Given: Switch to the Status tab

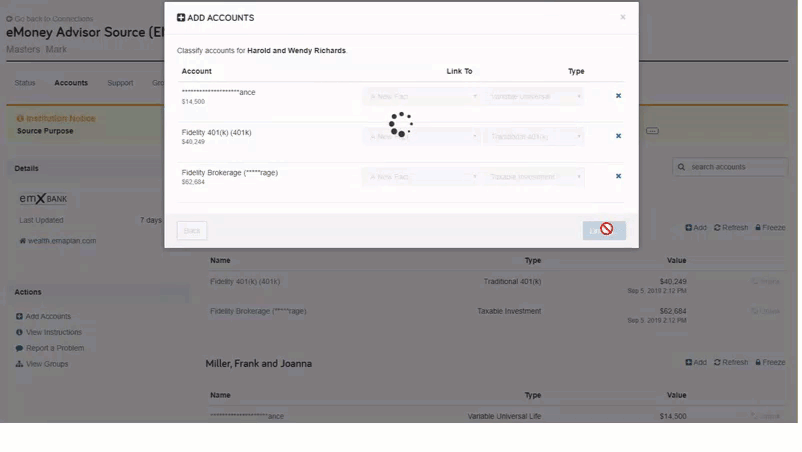Looking at the screenshot, I should point(25,83).
